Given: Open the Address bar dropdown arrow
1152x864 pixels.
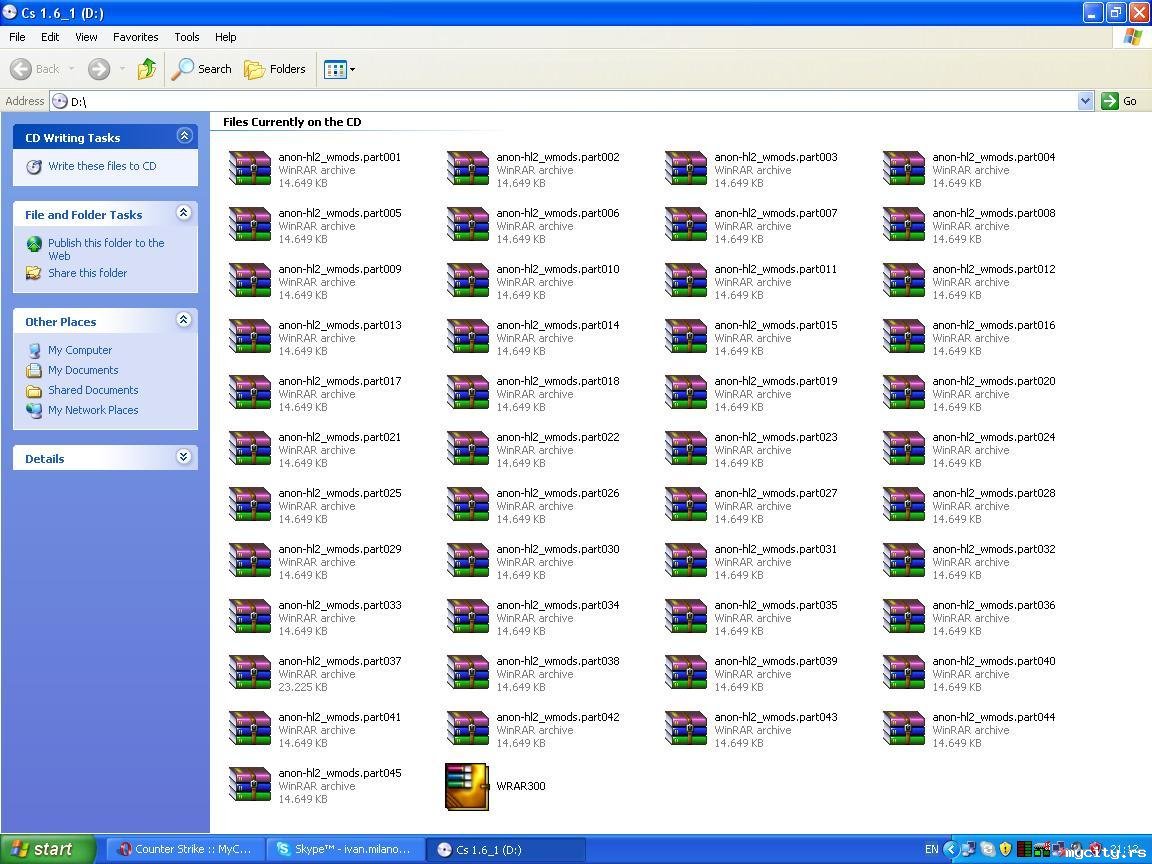Looking at the screenshot, I should pyautogui.click(x=1085, y=101).
